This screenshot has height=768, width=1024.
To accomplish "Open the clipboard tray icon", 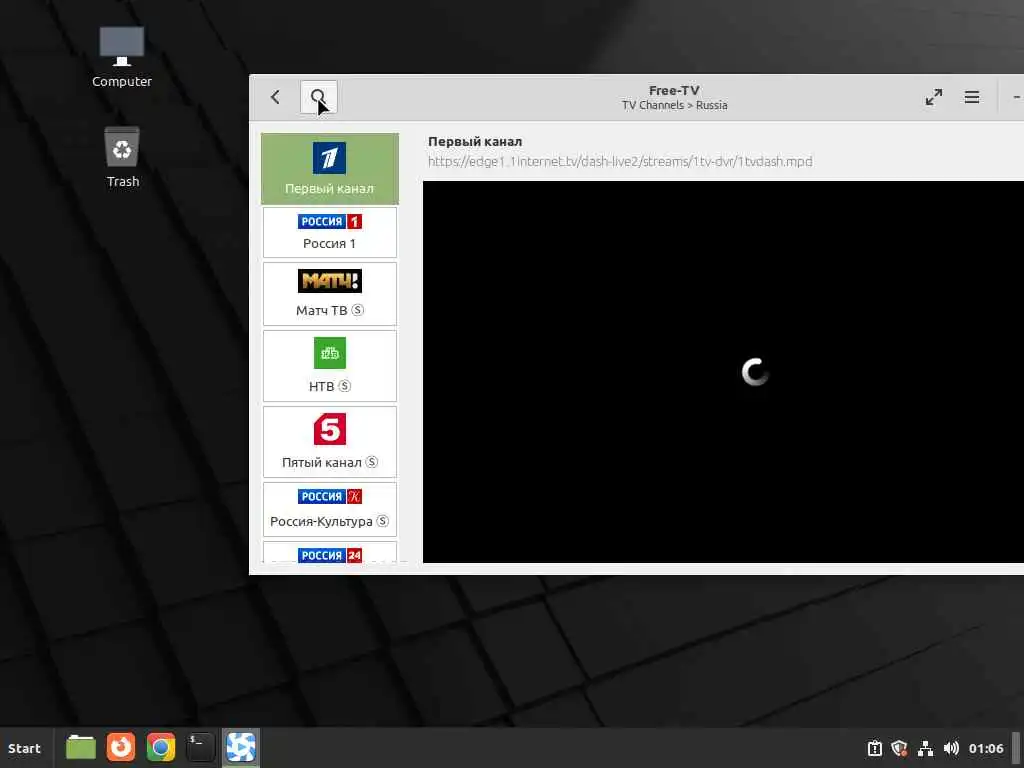I will (874, 748).
